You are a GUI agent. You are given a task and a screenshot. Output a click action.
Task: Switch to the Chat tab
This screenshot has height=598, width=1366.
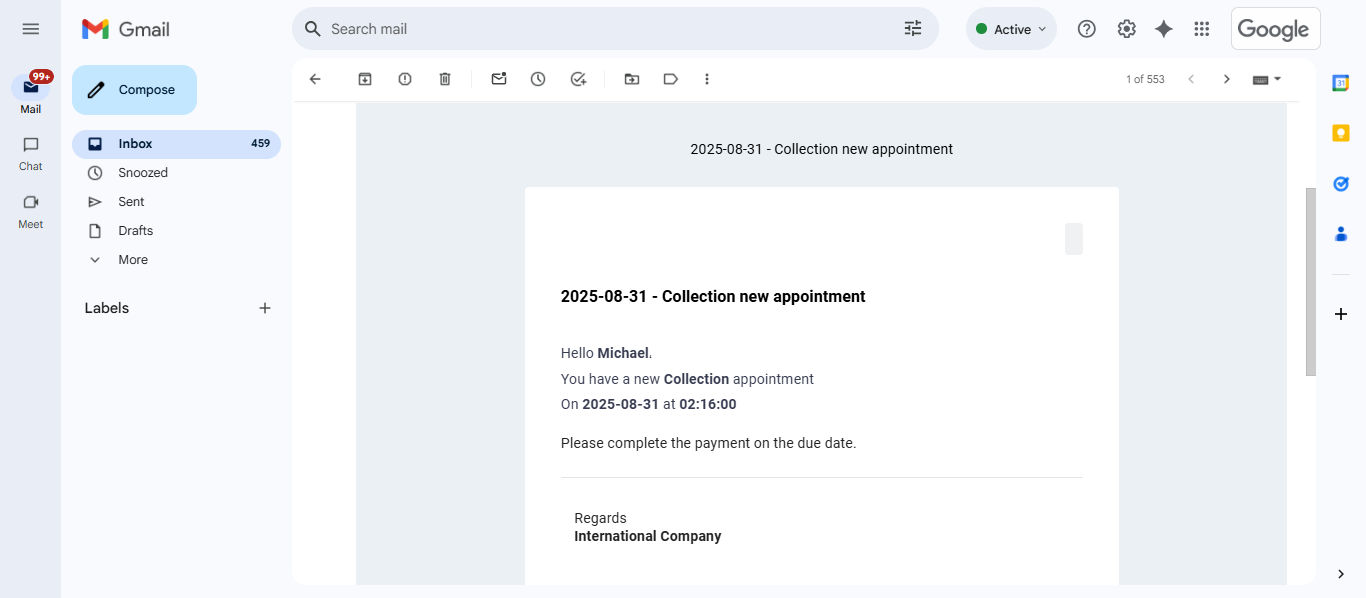click(31, 153)
